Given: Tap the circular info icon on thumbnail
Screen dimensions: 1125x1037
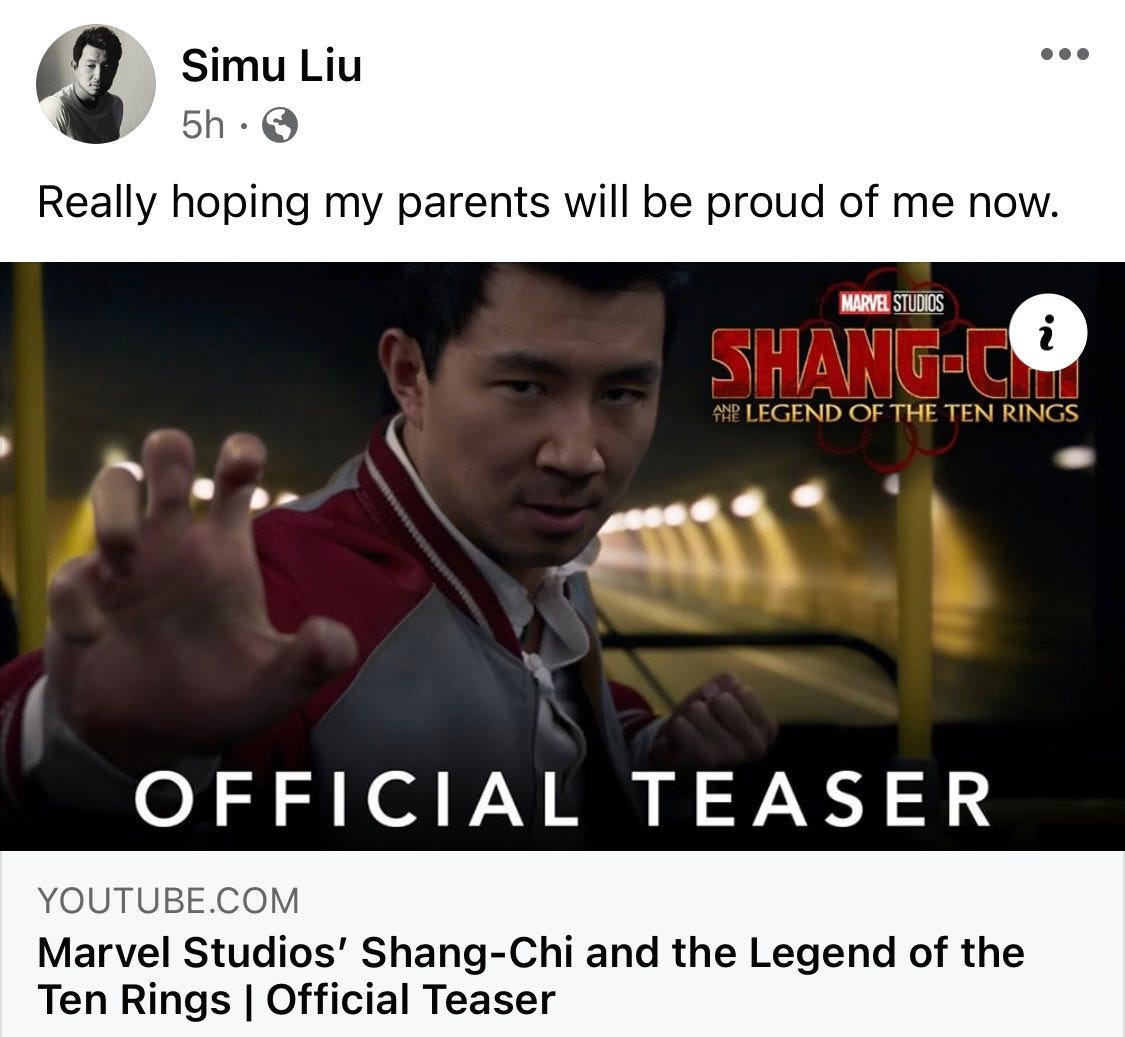Looking at the screenshot, I should (x=1048, y=332).
